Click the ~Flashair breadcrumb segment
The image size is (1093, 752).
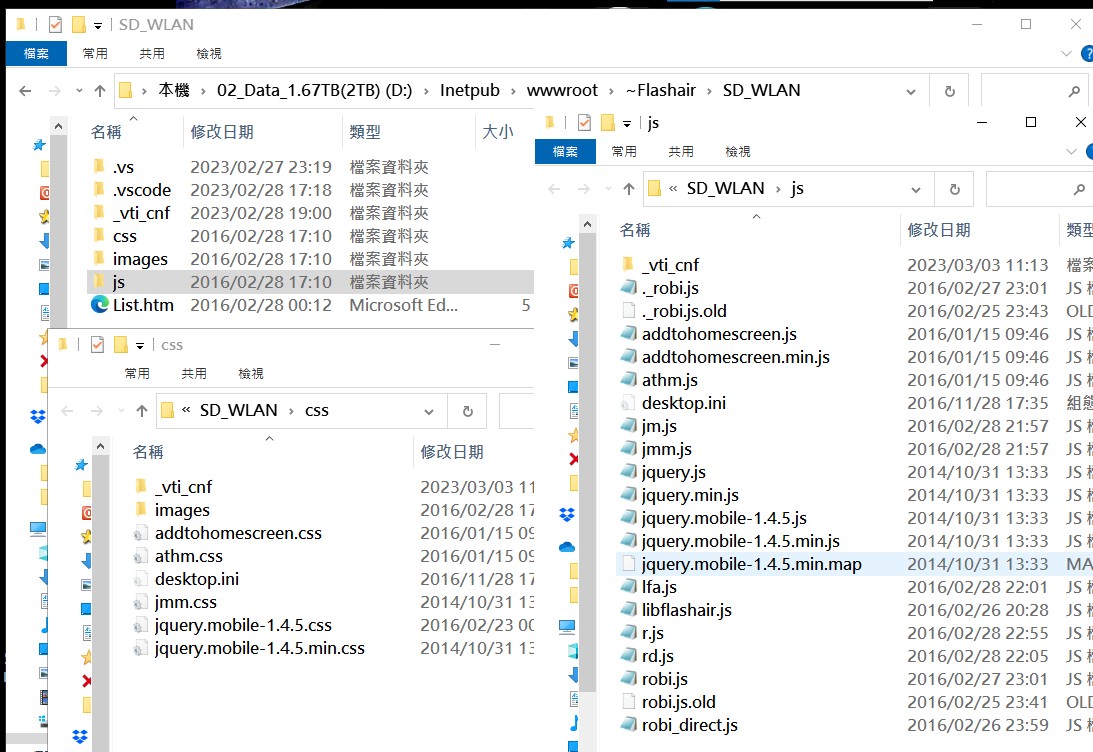661,91
